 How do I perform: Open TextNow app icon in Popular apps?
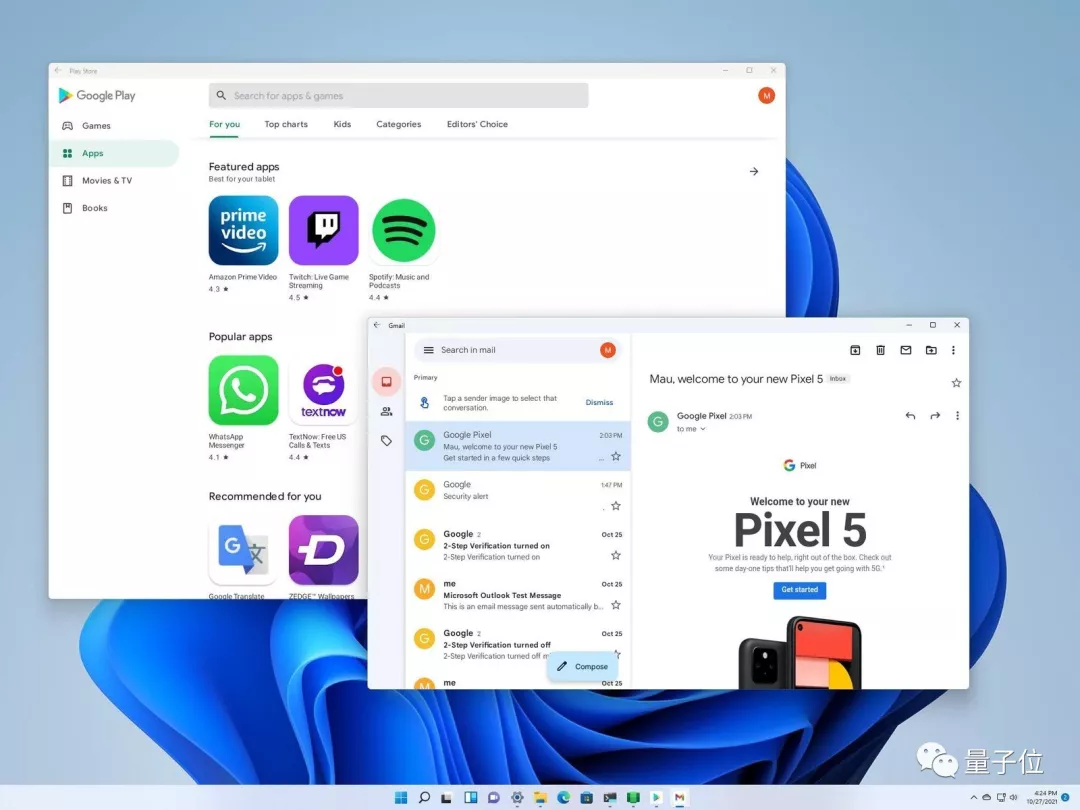[323, 390]
